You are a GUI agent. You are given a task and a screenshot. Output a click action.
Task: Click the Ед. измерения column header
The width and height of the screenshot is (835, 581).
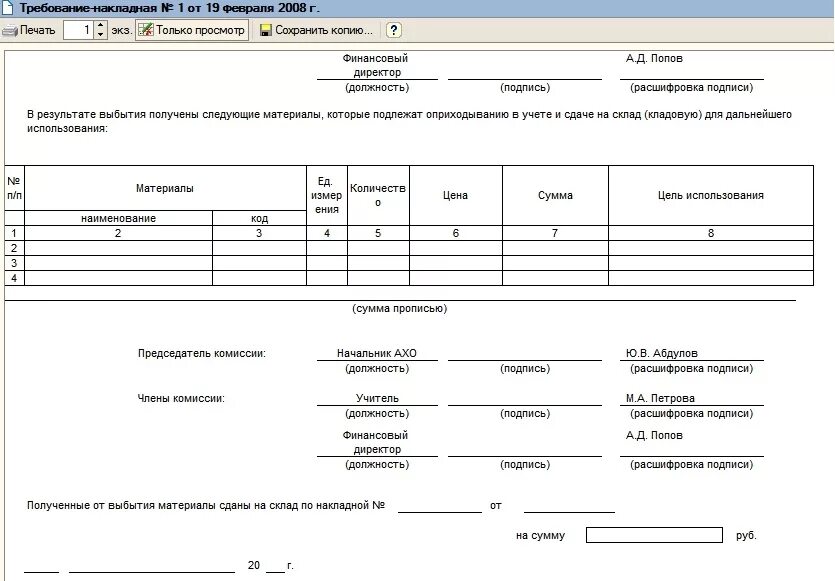(x=327, y=195)
